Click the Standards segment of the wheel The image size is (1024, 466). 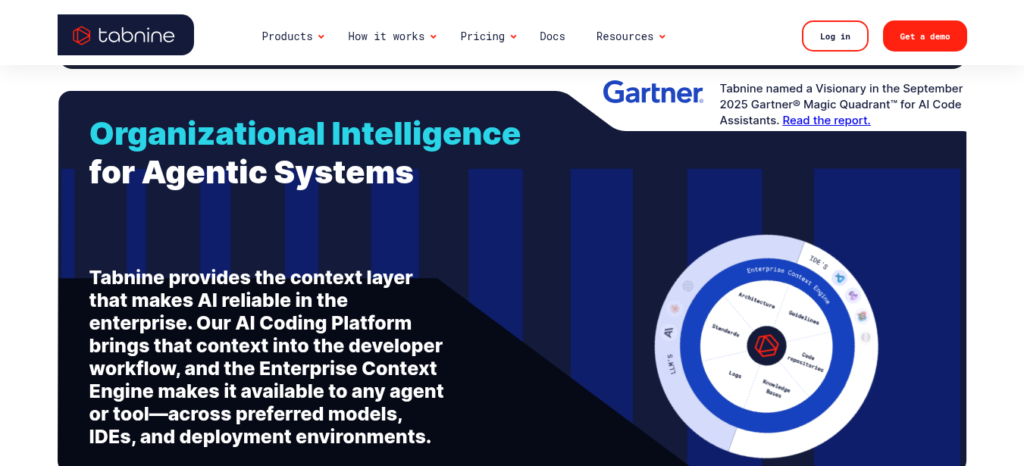pos(726,330)
